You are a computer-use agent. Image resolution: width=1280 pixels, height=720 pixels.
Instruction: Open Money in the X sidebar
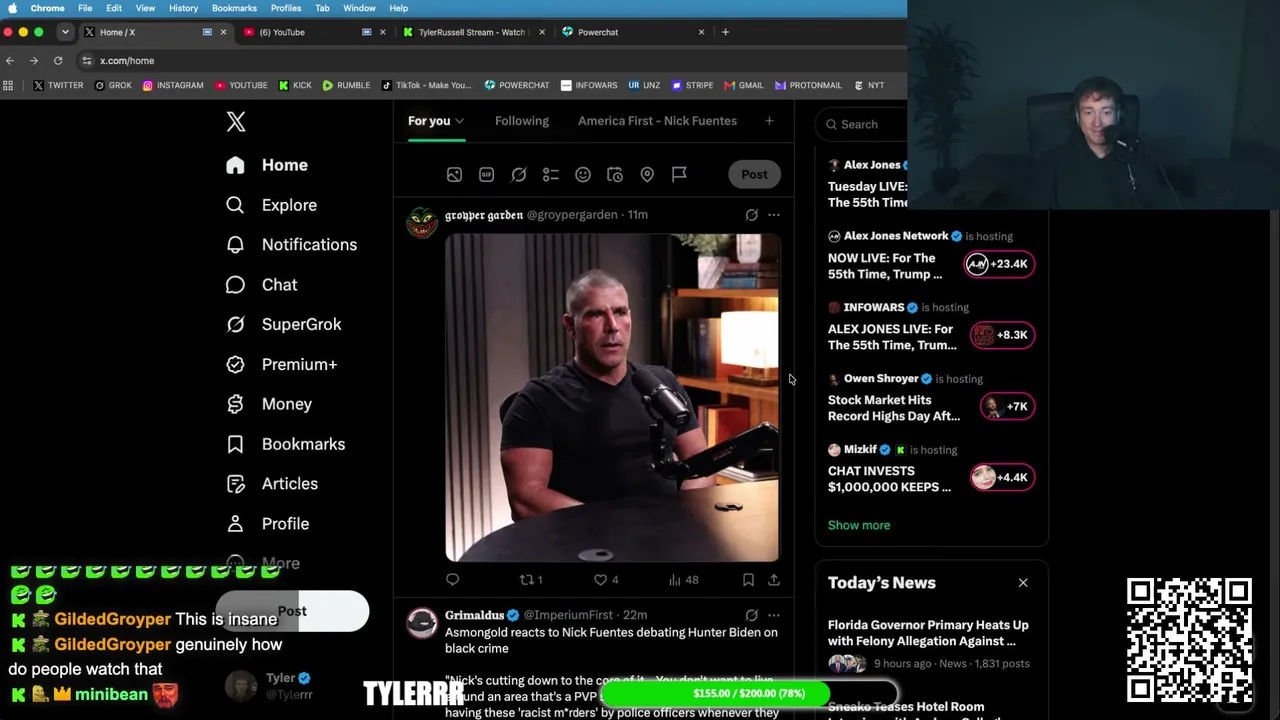coord(269,404)
